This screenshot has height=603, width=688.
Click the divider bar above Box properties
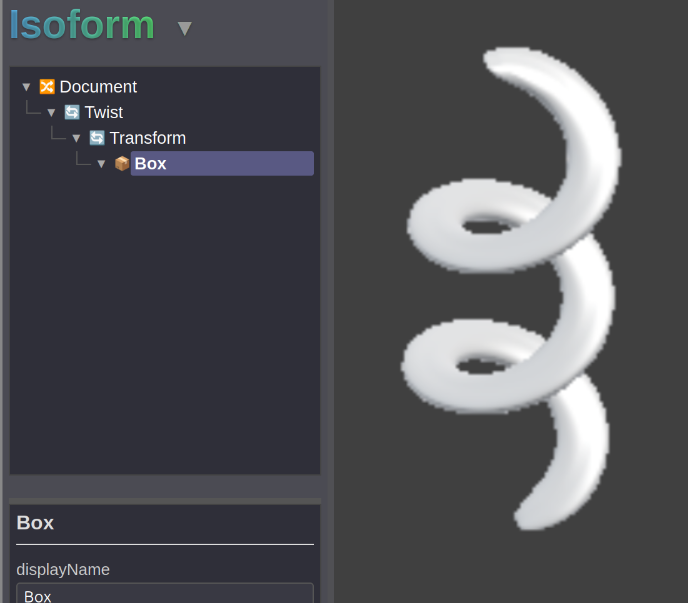pyautogui.click(x=165, y=501)
